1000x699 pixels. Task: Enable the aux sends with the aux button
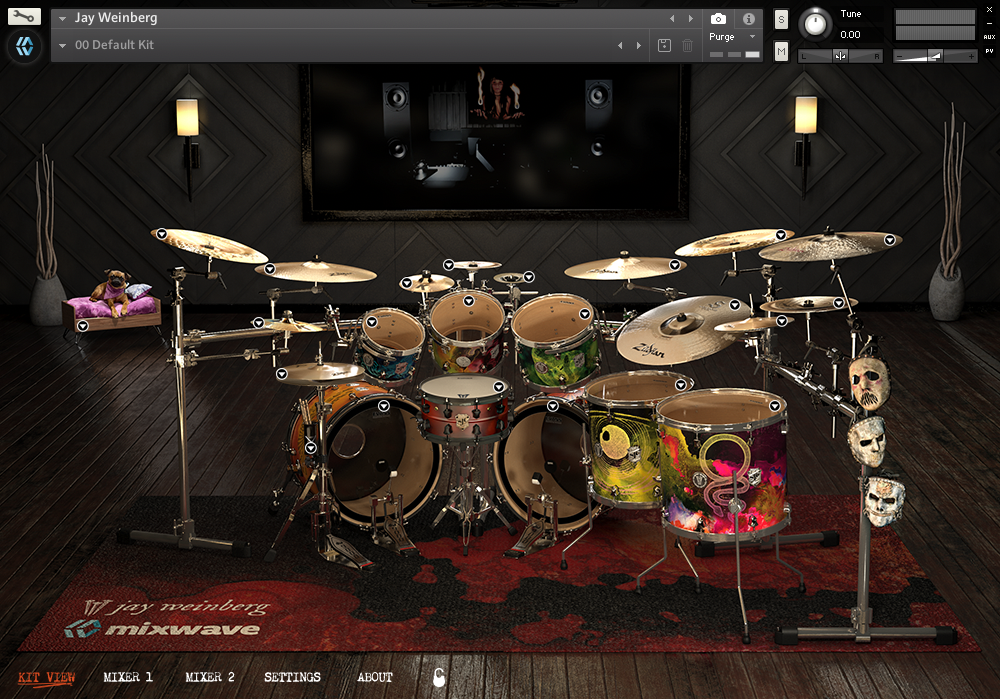tap(991, 37)
